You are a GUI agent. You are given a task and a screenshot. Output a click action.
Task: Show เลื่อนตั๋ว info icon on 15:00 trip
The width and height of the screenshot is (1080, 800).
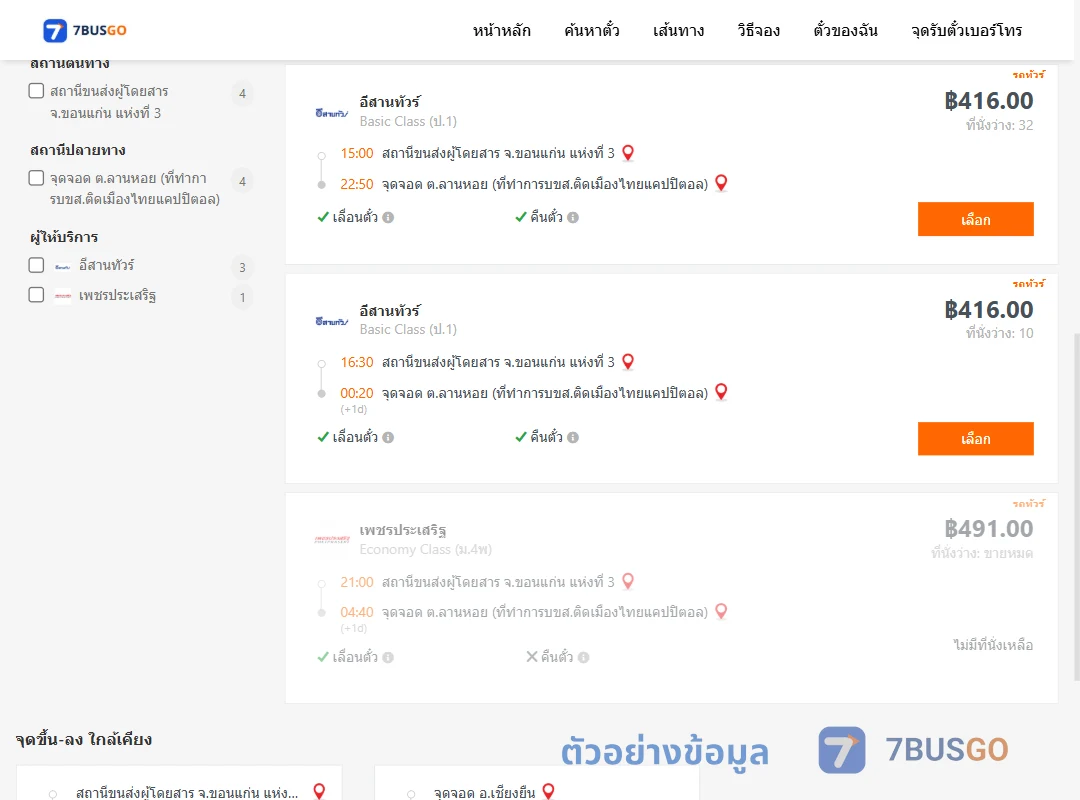pos(388,218)
